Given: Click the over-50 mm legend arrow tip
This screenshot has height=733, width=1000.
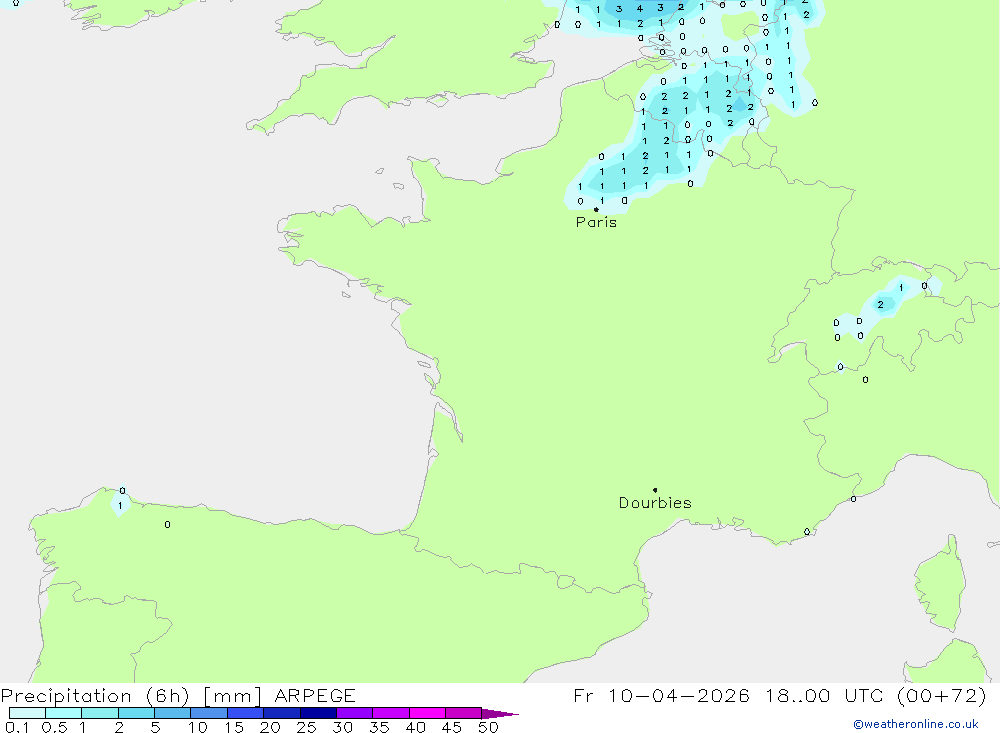Looking at the screenshot, I should 500,714.
